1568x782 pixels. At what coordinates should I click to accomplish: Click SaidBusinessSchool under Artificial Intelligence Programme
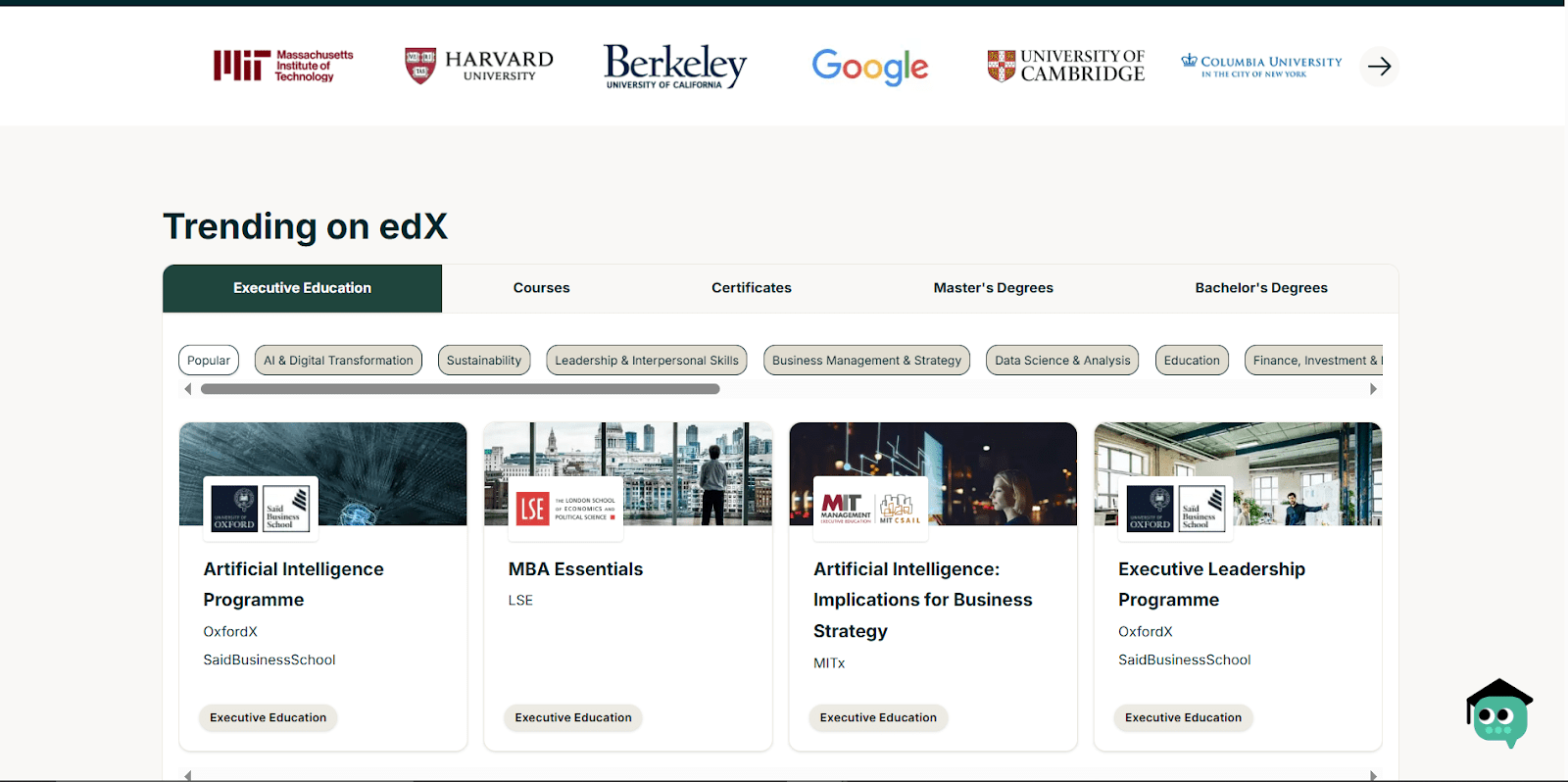269,660
